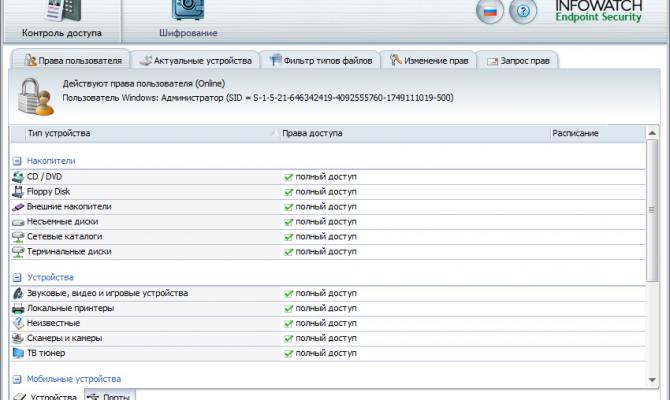This screenshot has height=400, width=670.
Task: Sort by Тип устройства column header
Action: [x=150, y=133]
